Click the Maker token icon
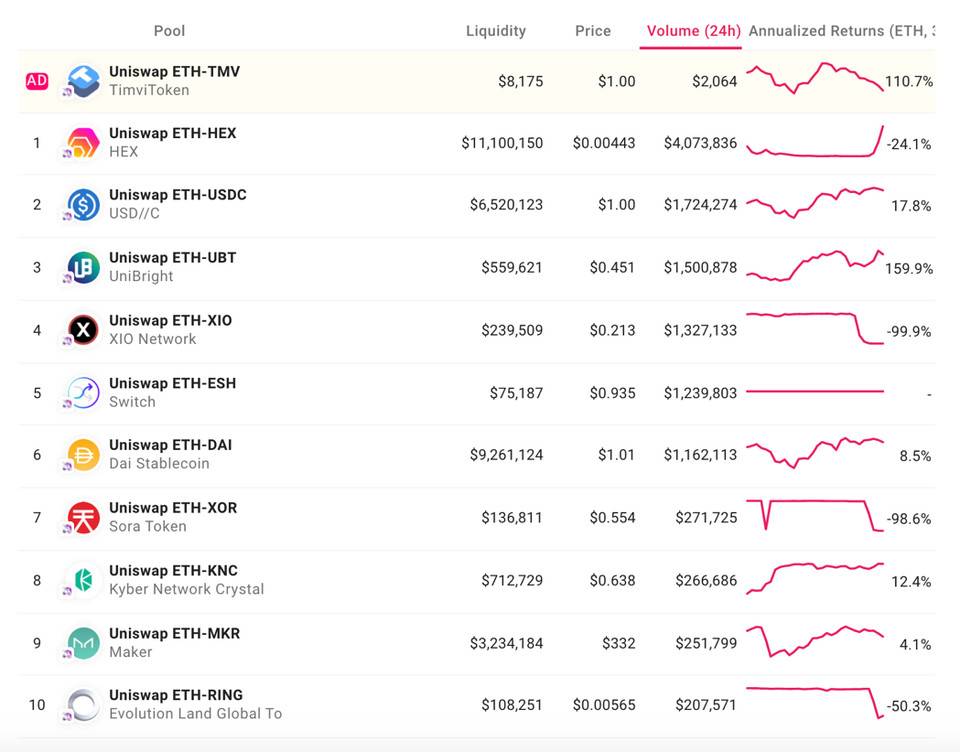The height and width of the screenshot is (752, 960). pyautogui.click(x=83, y=643)
